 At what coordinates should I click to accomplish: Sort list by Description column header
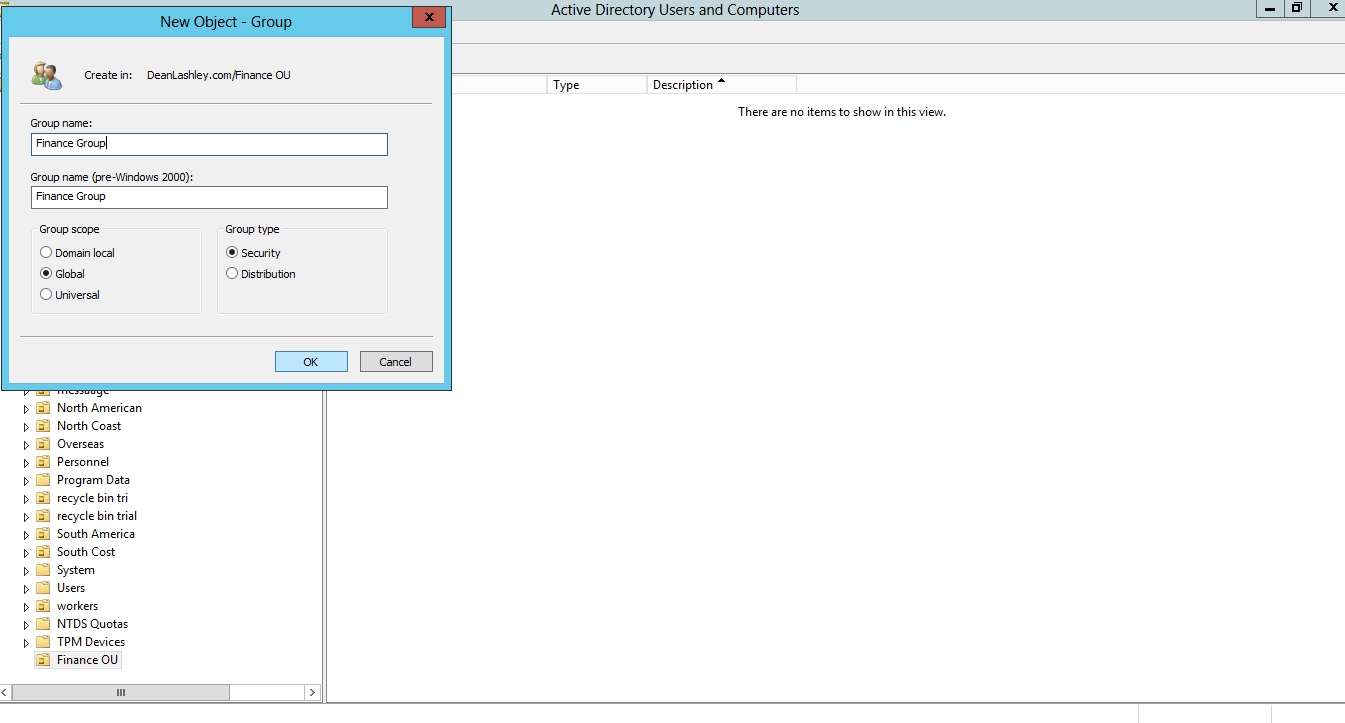tap(720, 85)
